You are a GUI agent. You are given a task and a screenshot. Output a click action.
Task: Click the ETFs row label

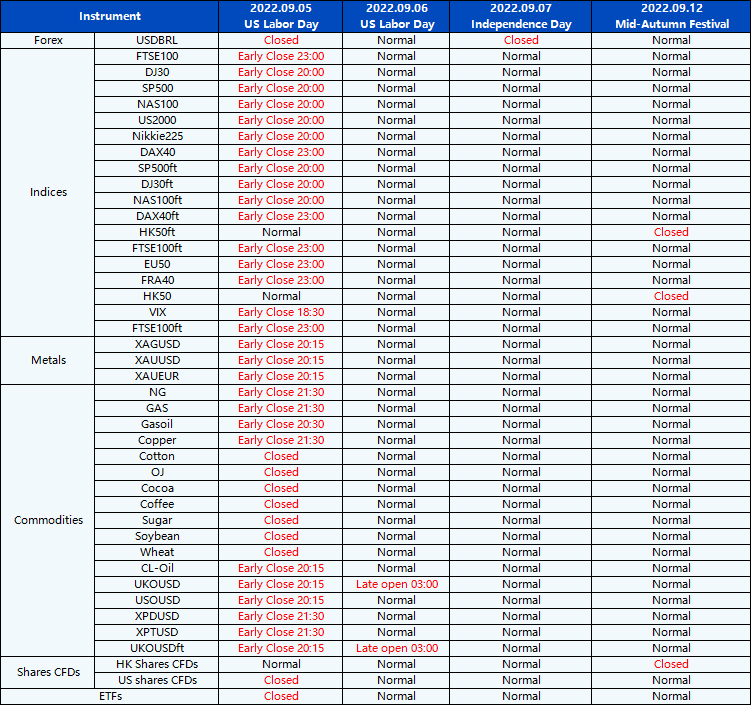110,696
